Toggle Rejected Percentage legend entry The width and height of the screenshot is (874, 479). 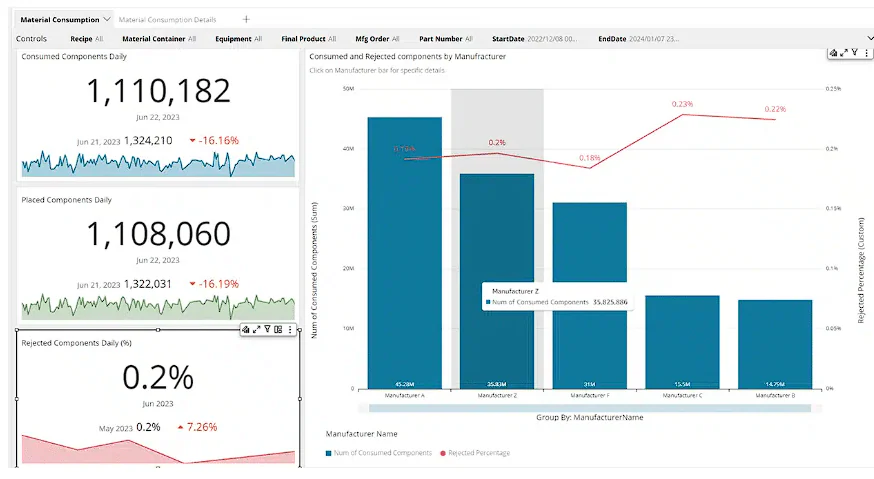[475, 453]
